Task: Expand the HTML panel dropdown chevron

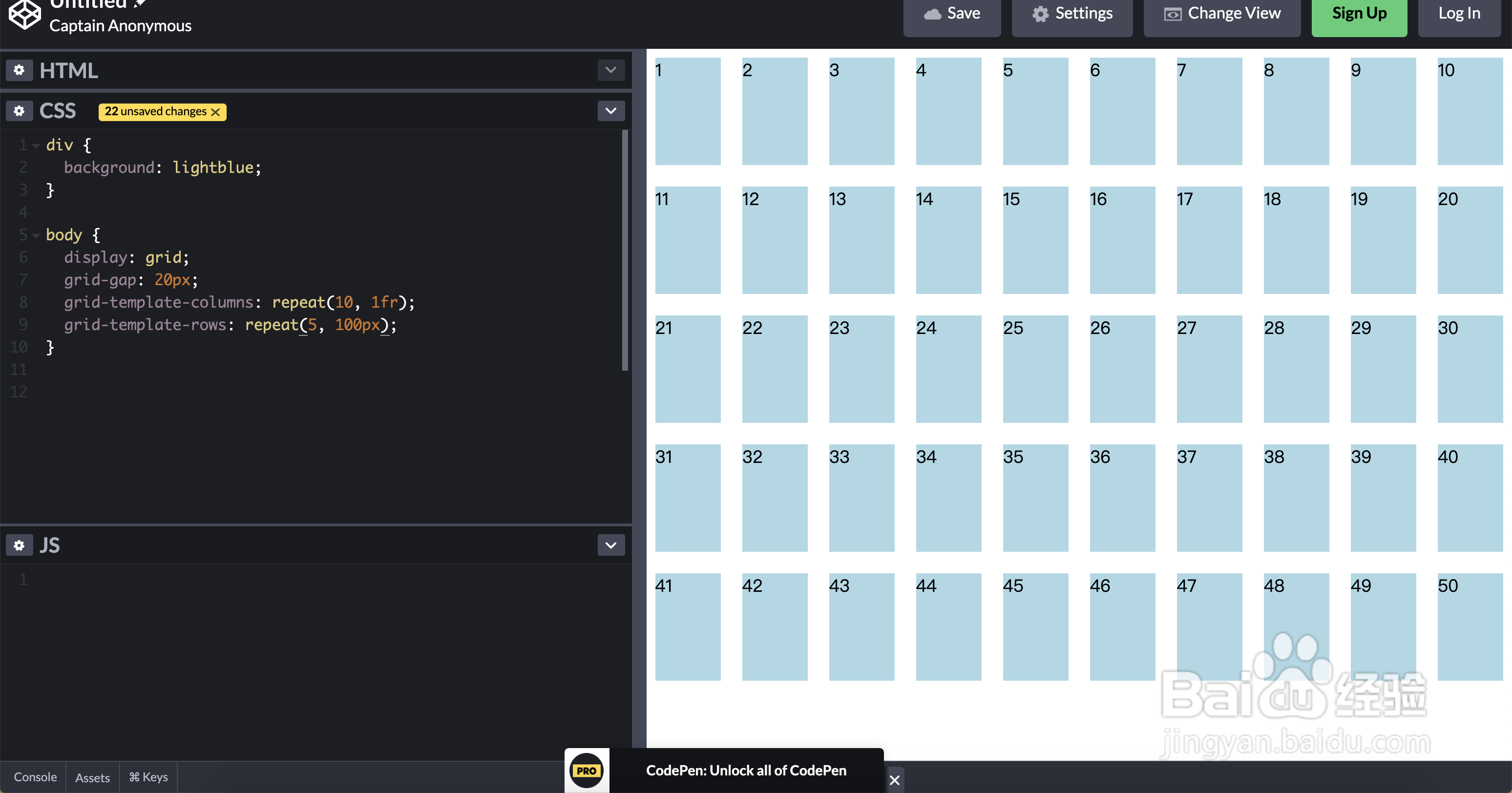Action: tap(610, 70)
